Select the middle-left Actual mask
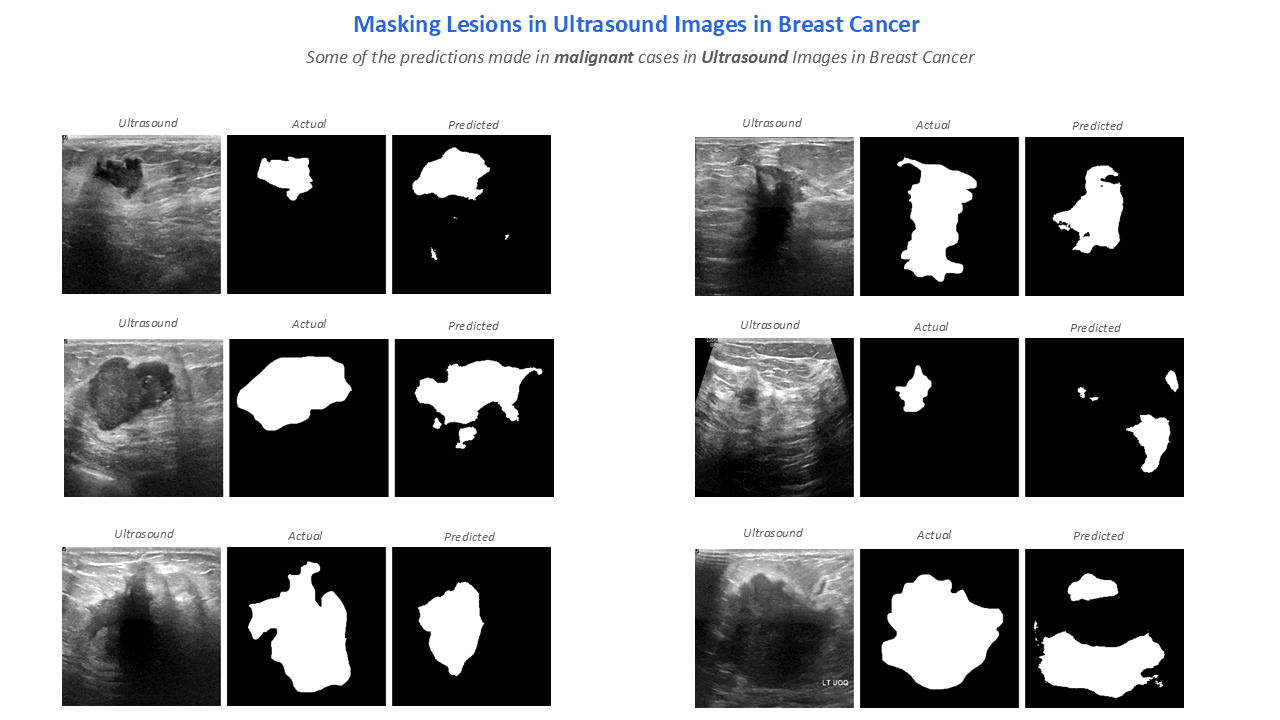1280x720 pixels. point(308,417)
